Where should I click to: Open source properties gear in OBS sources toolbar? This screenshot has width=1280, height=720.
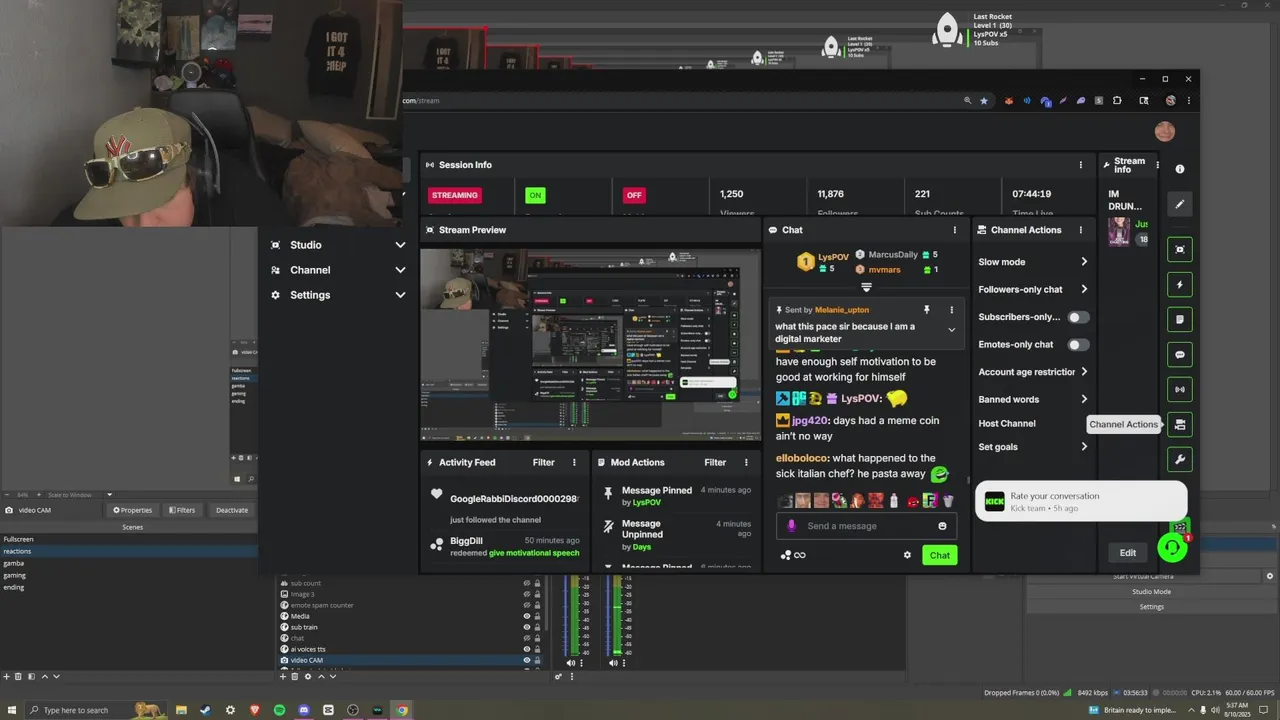click(x=307, y=677)
